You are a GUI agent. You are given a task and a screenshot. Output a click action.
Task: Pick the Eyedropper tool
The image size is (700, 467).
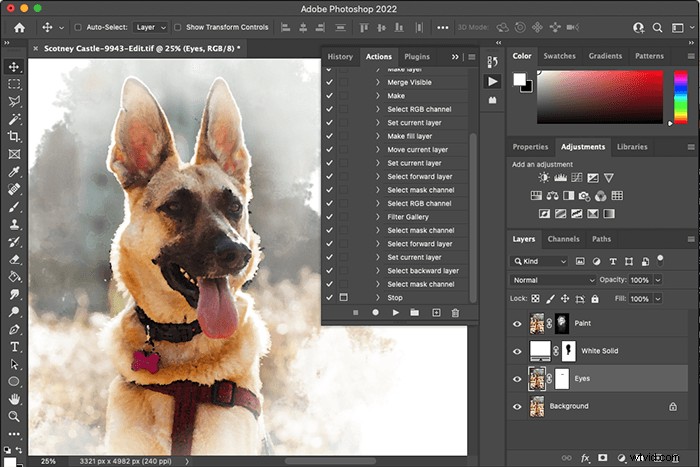pos(14,171)
